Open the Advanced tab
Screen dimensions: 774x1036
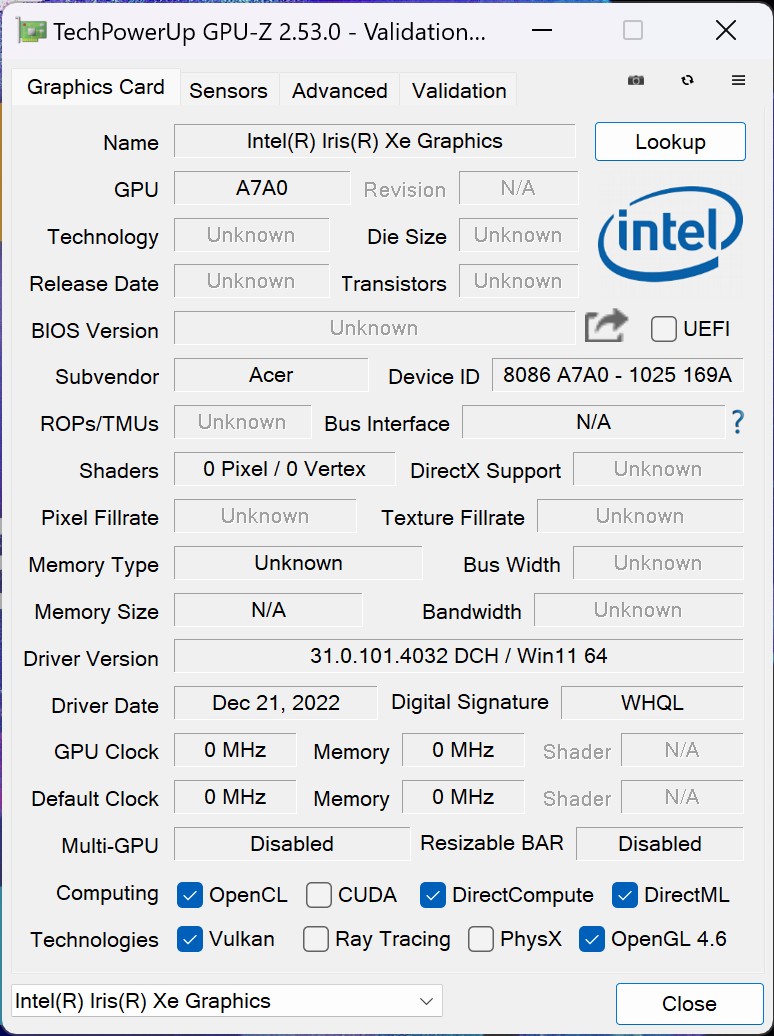[339, 90]
